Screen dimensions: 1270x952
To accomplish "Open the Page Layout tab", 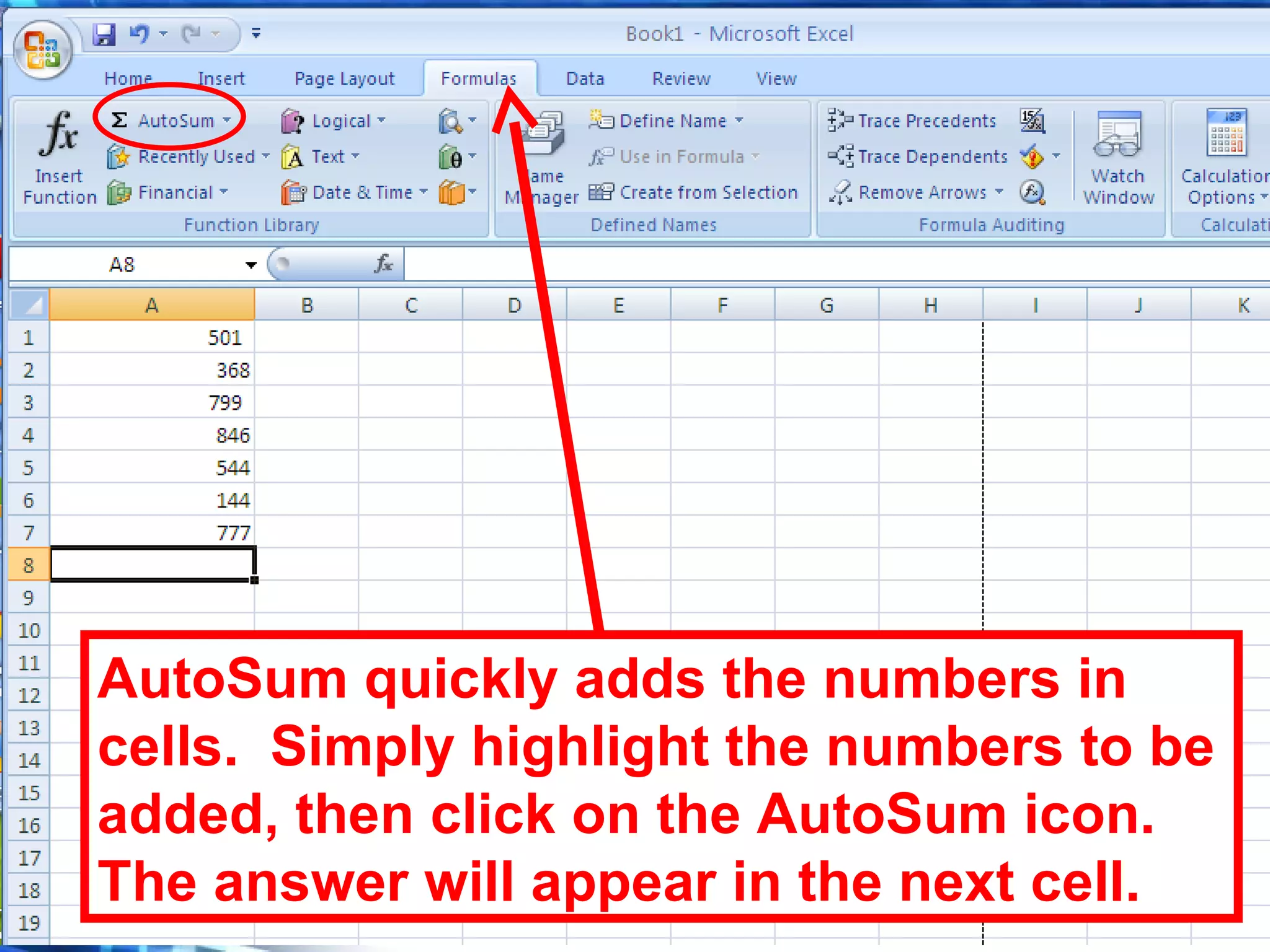I will (344, 79).
